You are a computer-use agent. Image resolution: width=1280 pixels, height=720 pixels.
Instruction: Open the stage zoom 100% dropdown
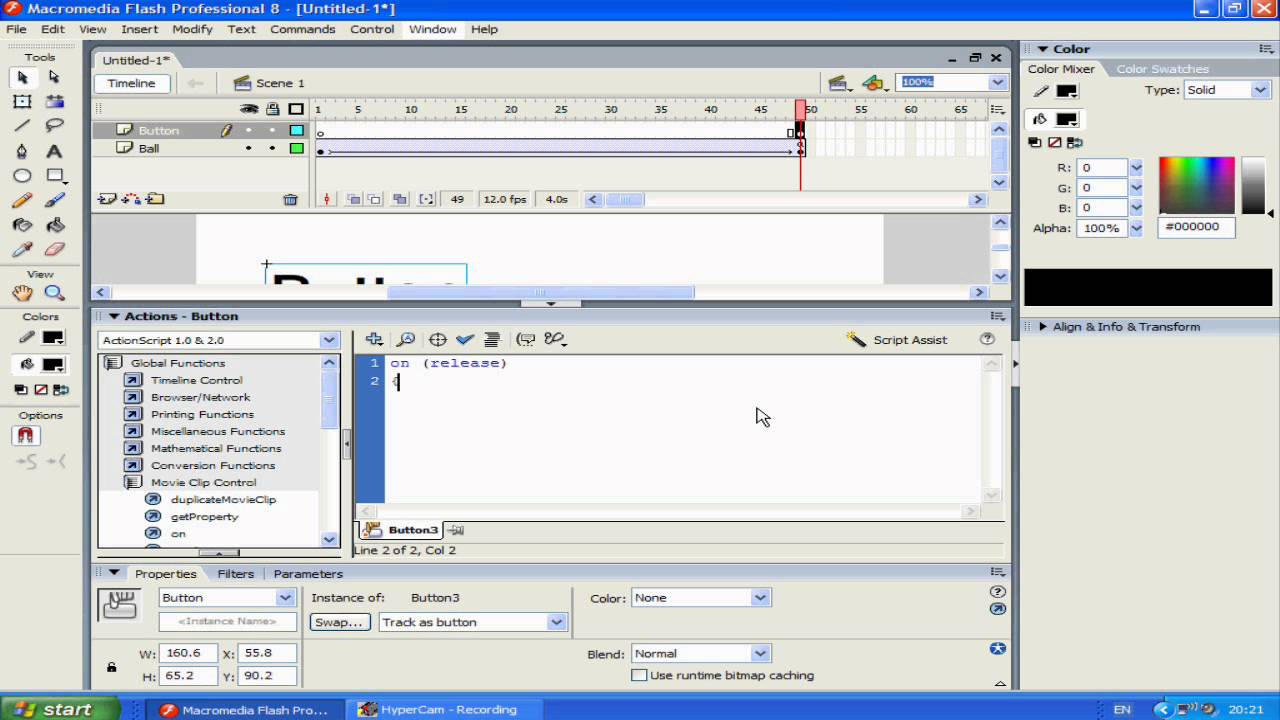(997, 83)
